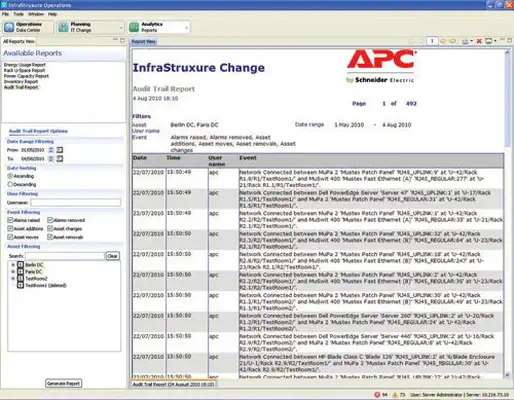Click the Berlin DC location icon
This screenshot has height=400, width=514.
[20, 265]
